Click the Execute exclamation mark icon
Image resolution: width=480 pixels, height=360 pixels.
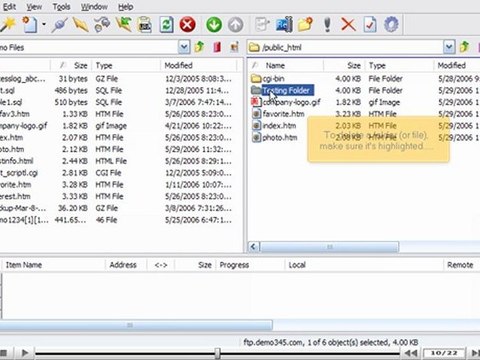tap(327, 25)
